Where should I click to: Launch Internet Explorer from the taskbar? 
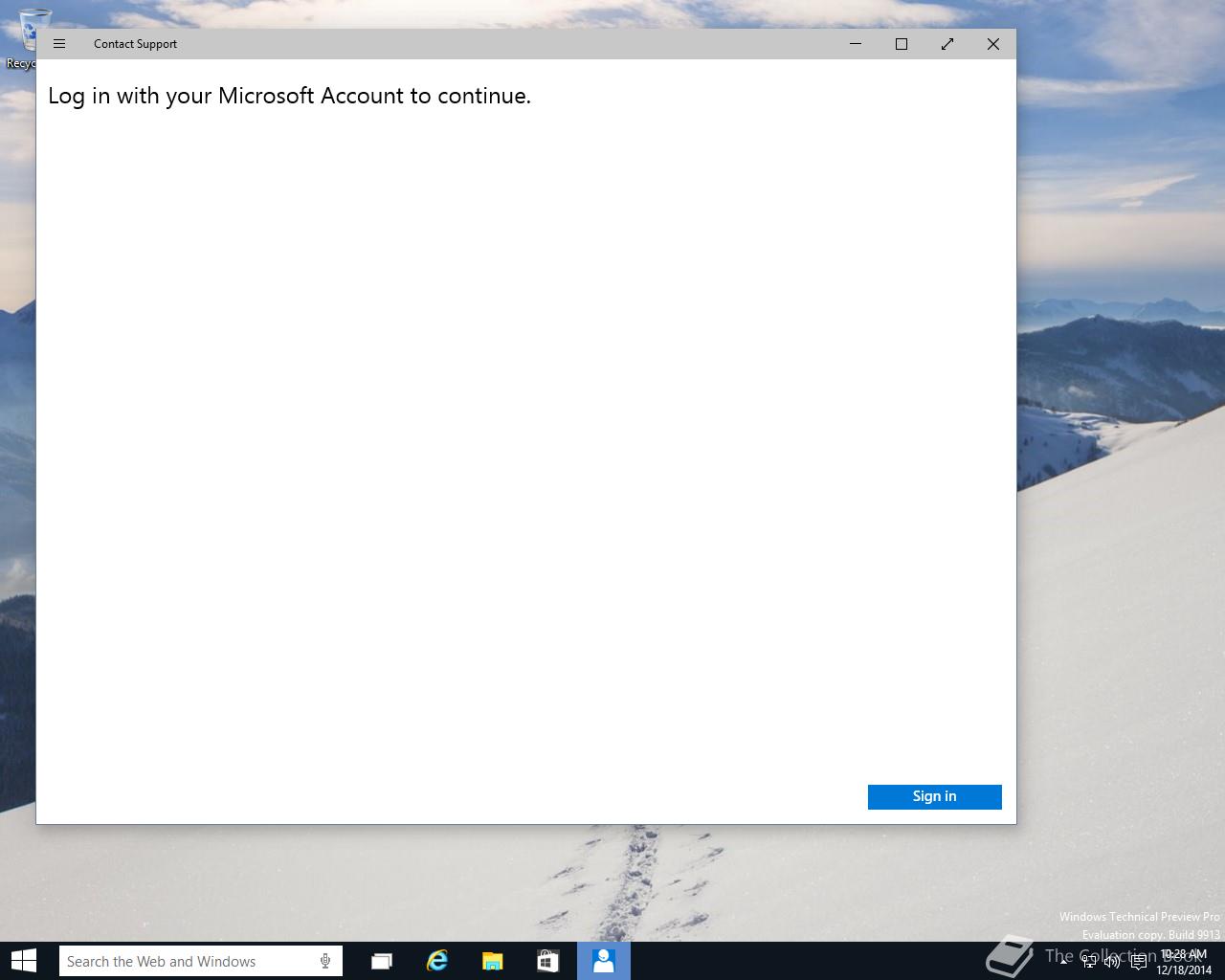[x=437, y=961]
